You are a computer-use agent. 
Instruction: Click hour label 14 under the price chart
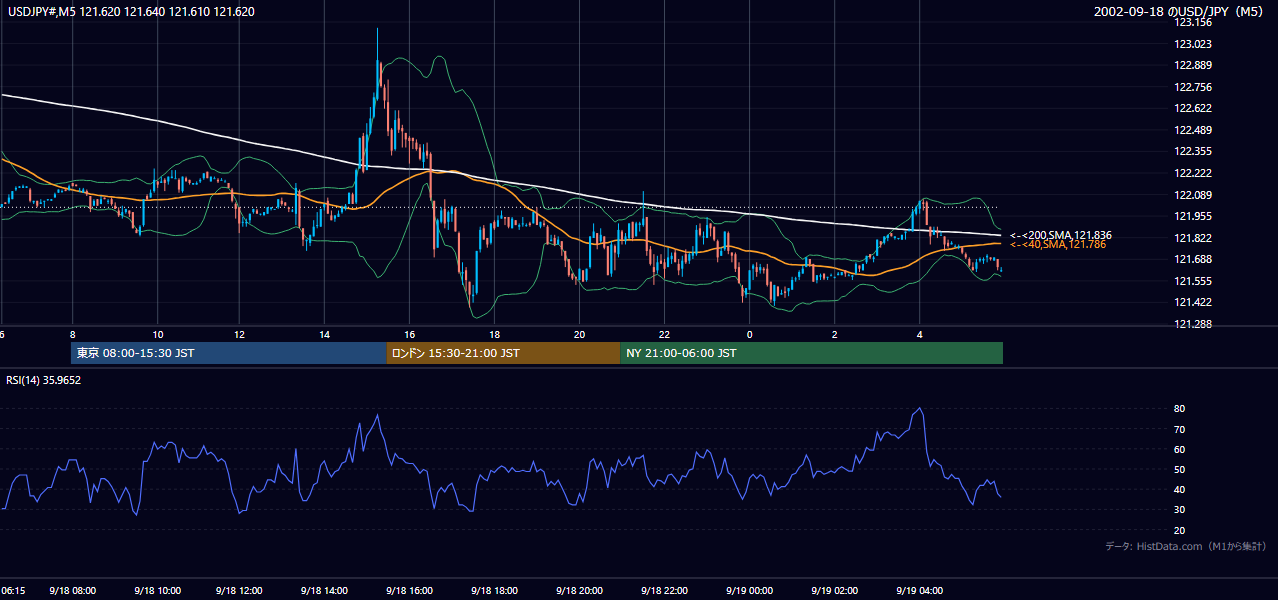pos(326,334)
